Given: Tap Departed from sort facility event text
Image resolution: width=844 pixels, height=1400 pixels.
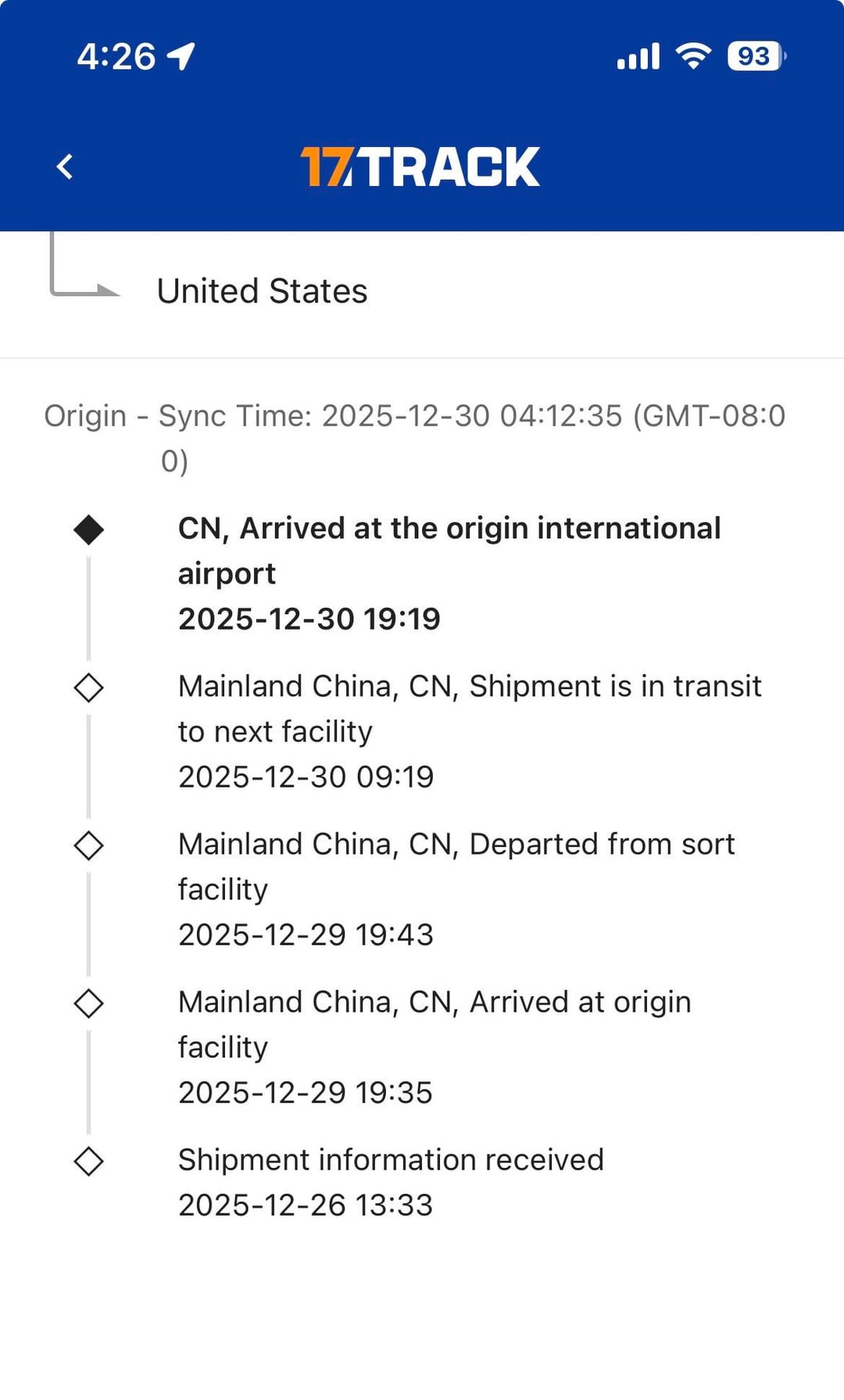Looking at the screenshot, I should pos(456,866).
